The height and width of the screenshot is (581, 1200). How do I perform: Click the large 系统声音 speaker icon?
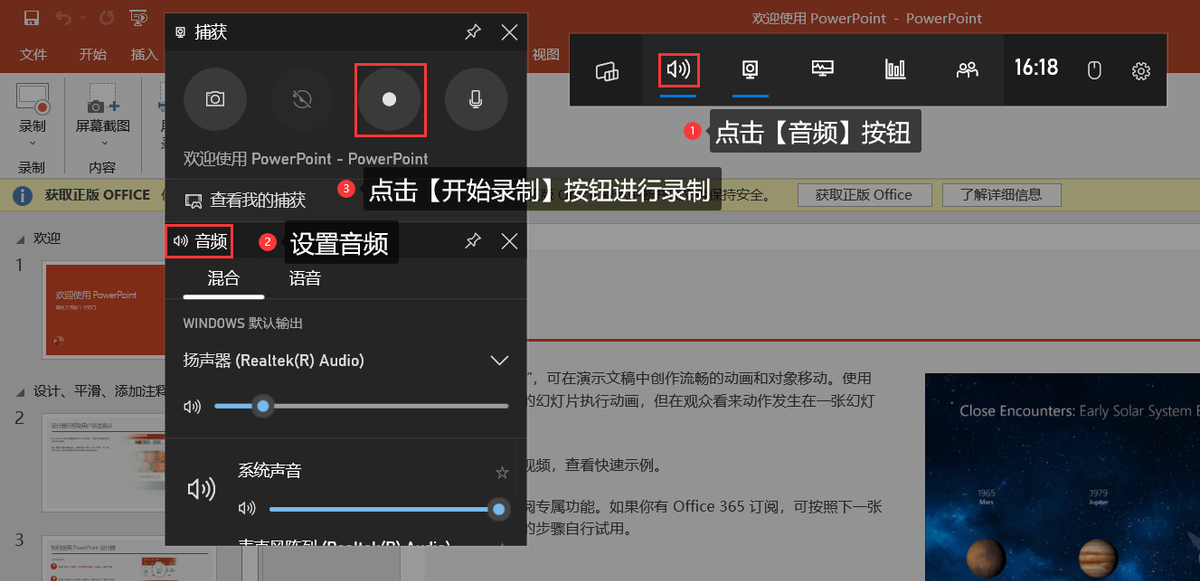click(x=202, y=489)
